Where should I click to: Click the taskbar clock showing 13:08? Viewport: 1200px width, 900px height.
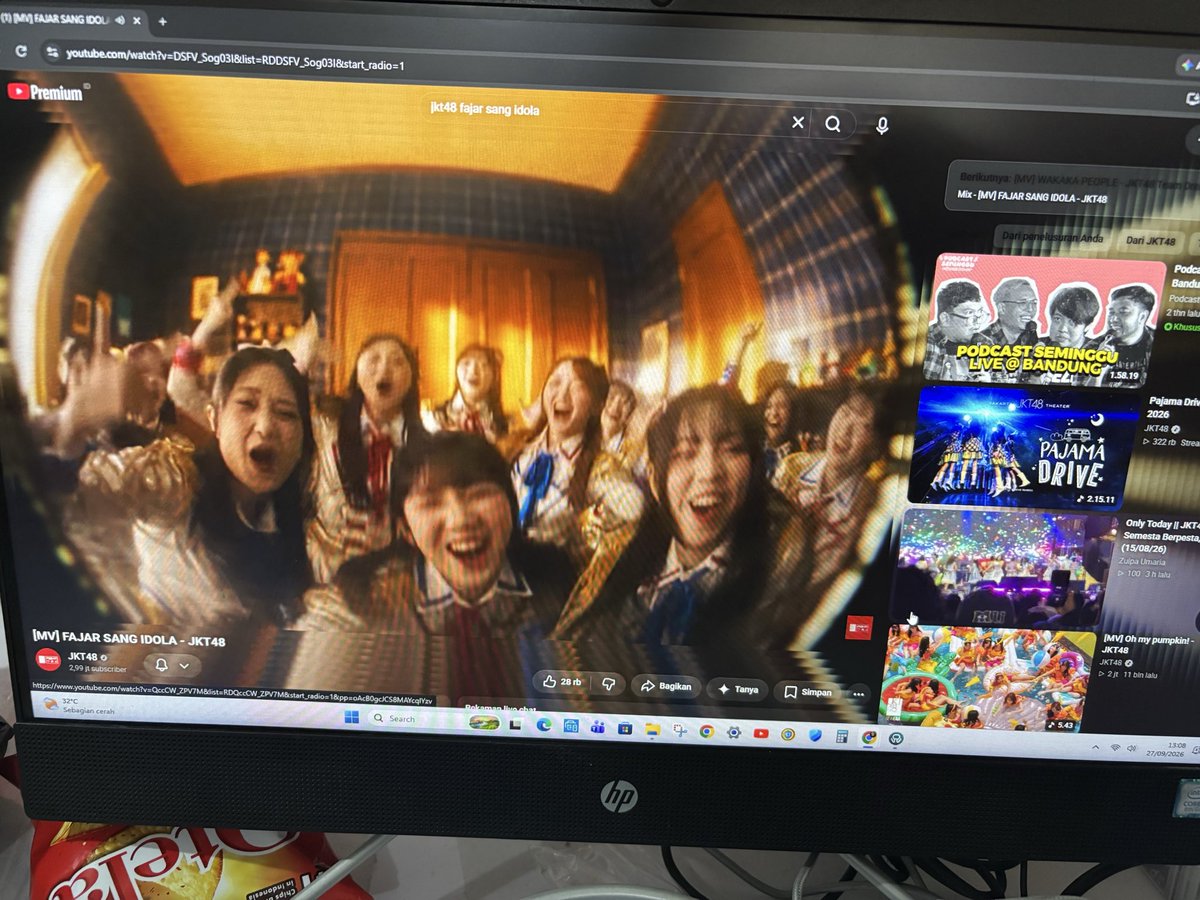click(x=1165, y=750)
